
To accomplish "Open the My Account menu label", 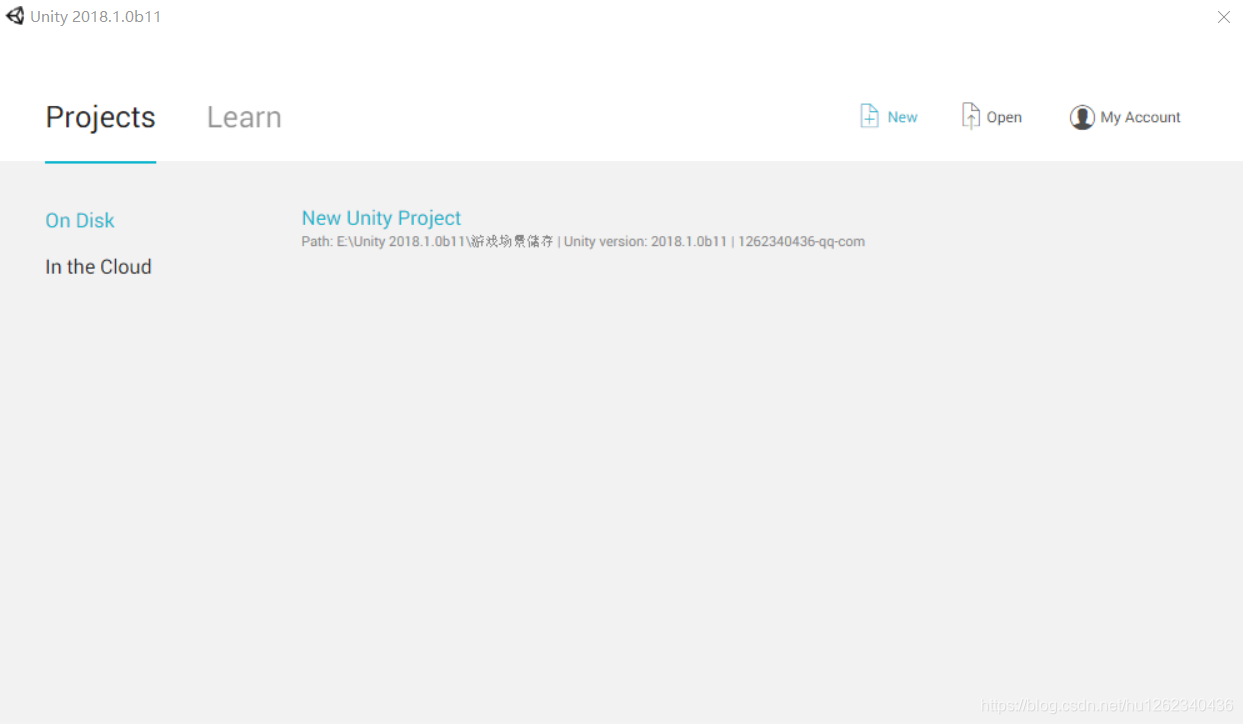I will pos(1140,117).
